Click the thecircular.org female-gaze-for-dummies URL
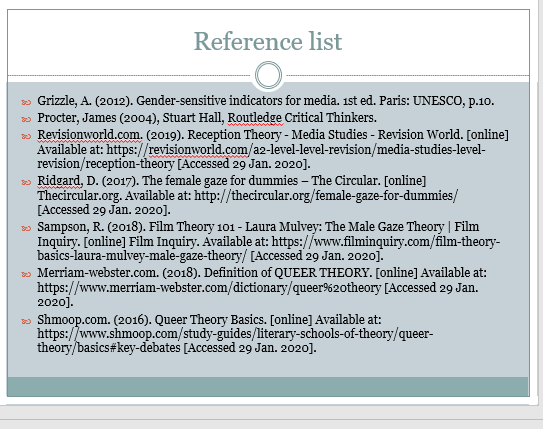The image size is (543, 429). [x=326, y=196]
